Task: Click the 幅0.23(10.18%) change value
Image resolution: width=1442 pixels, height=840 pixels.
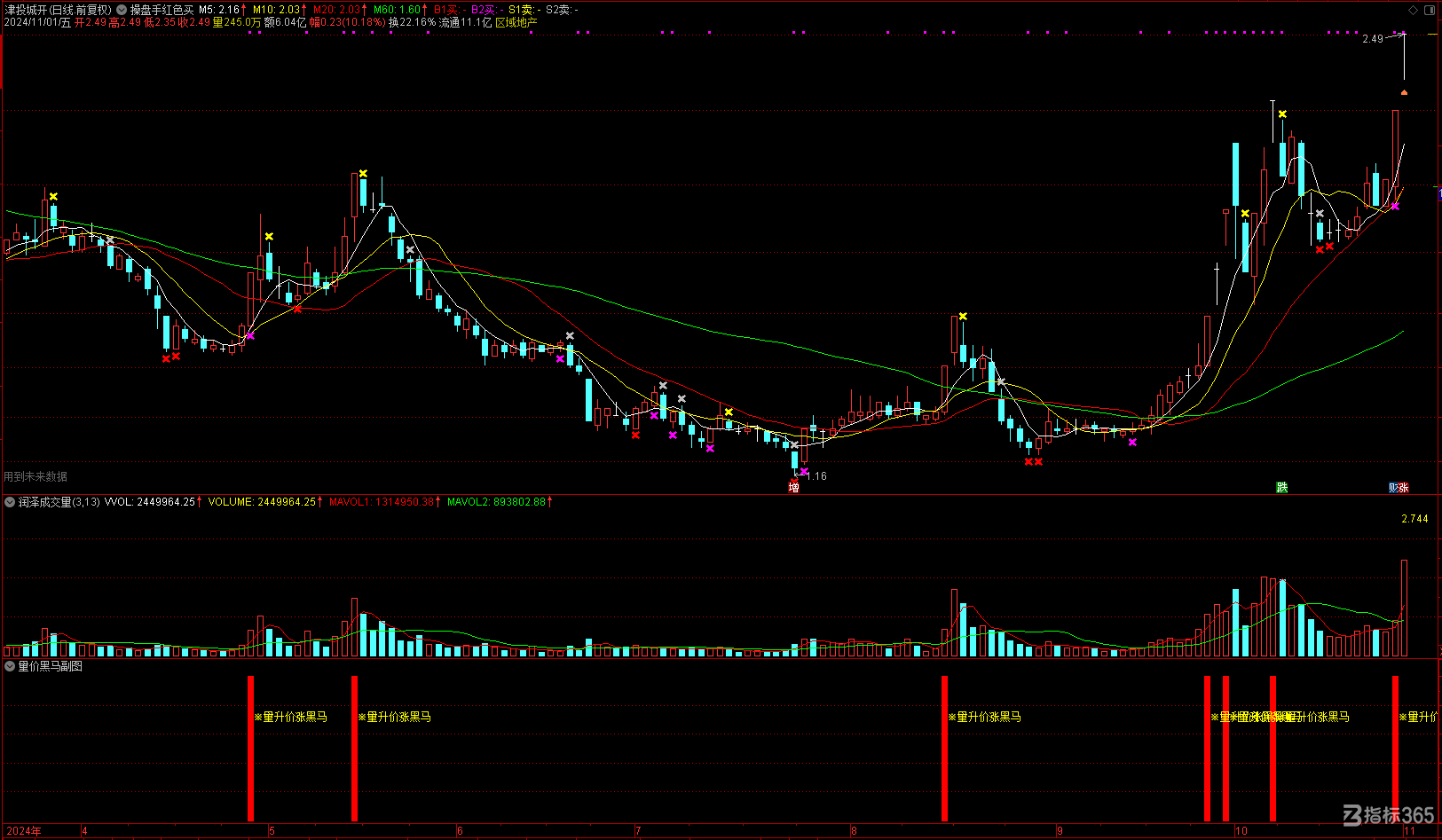Action: tap(347, 22)
